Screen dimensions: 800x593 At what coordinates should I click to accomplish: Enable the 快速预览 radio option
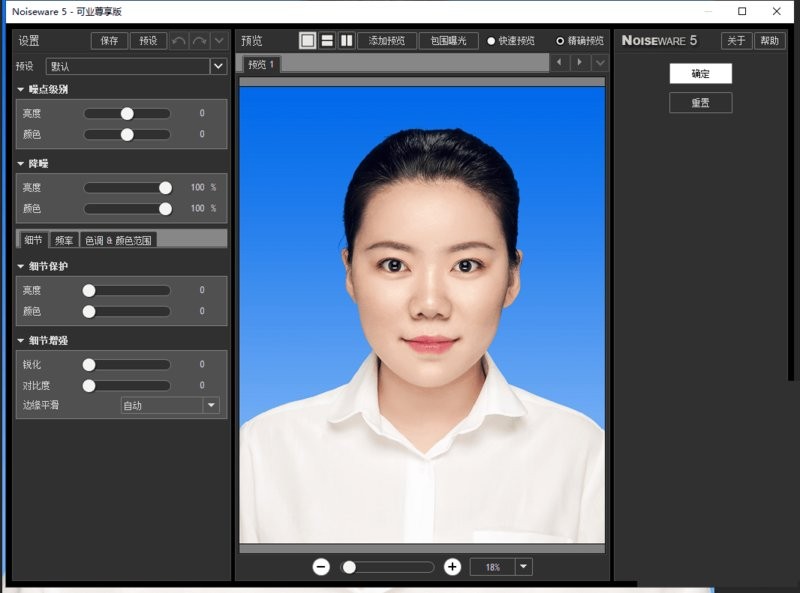point(491,41)
